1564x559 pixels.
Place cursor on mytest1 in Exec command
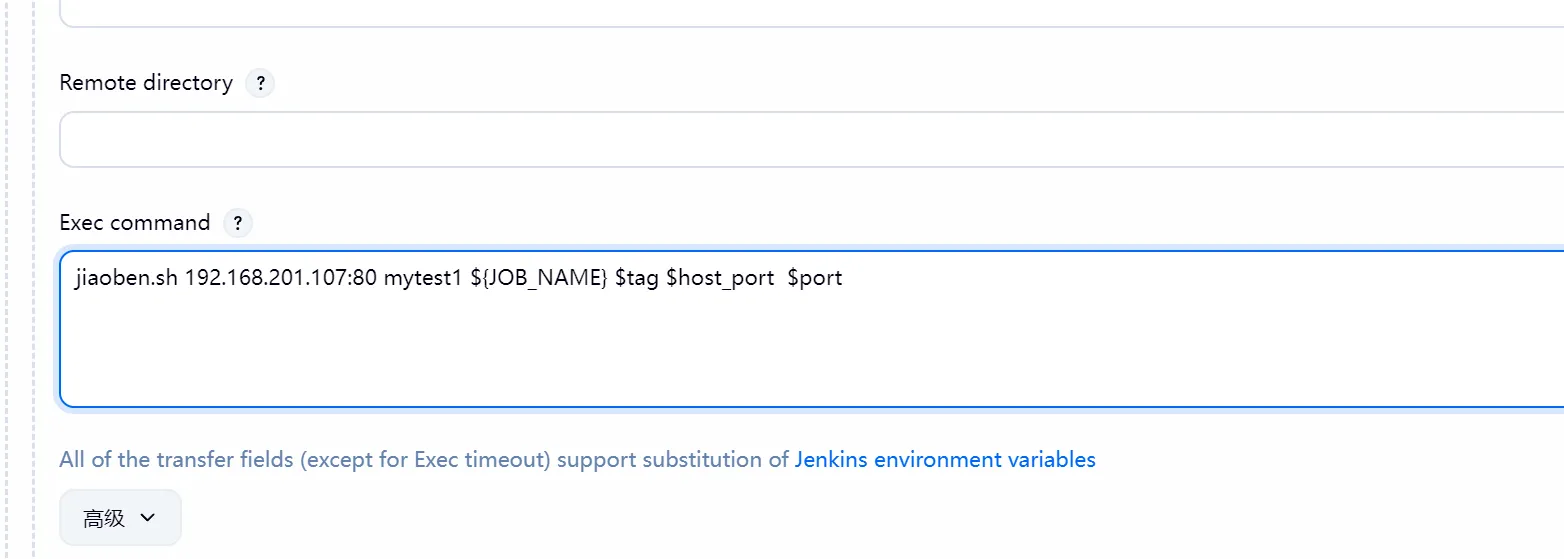(423, 278)
